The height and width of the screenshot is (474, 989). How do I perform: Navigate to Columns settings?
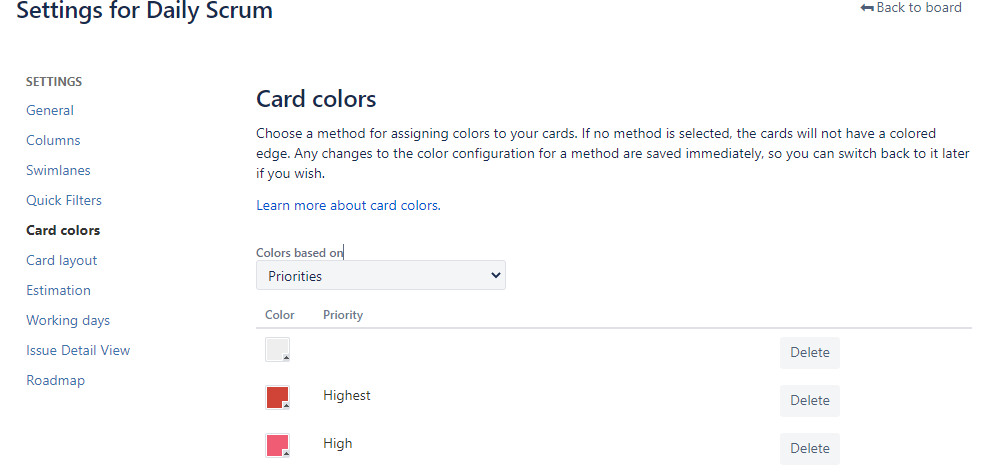[53, 140]
